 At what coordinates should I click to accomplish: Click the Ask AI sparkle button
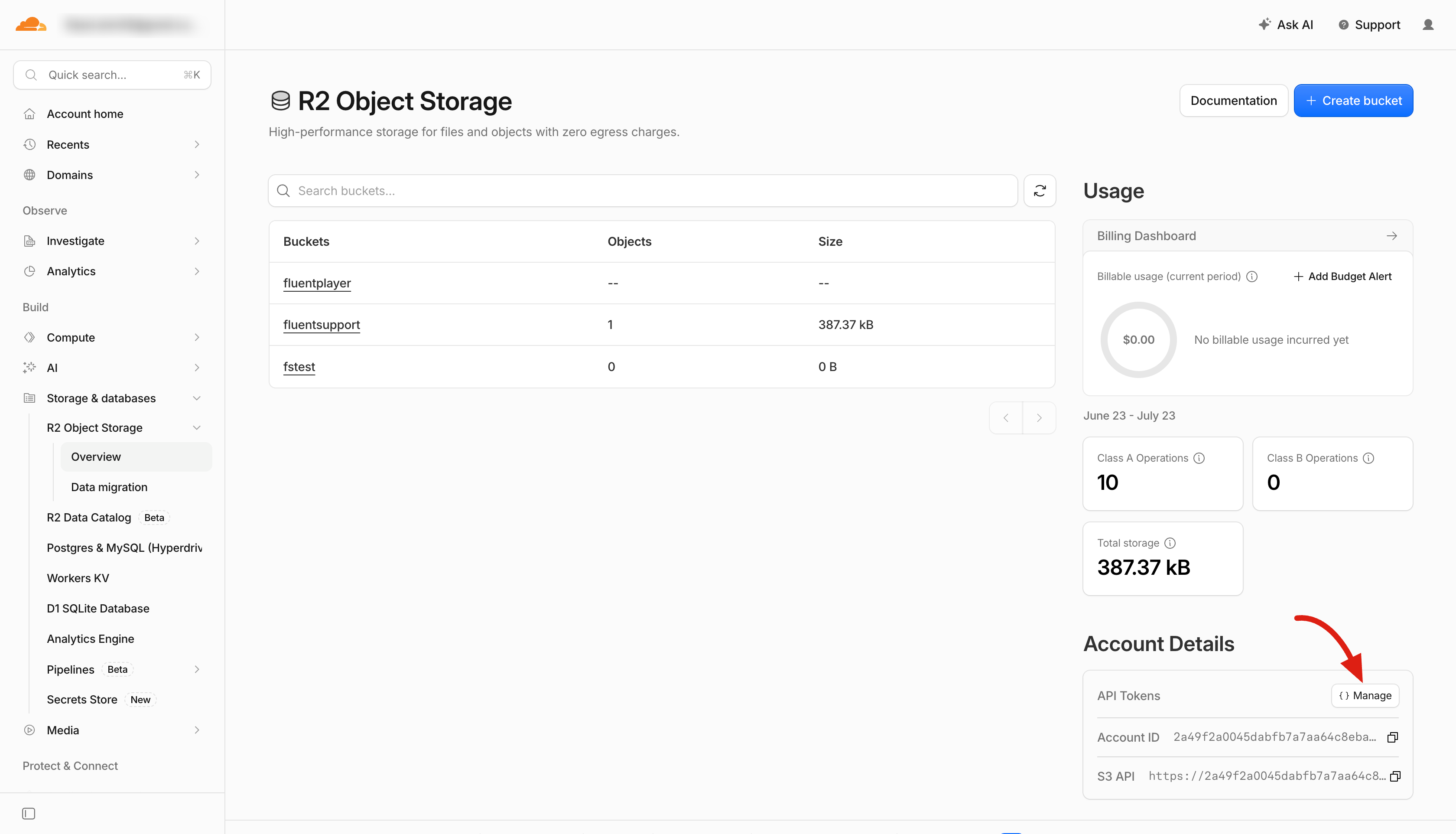click(1285, 25)
